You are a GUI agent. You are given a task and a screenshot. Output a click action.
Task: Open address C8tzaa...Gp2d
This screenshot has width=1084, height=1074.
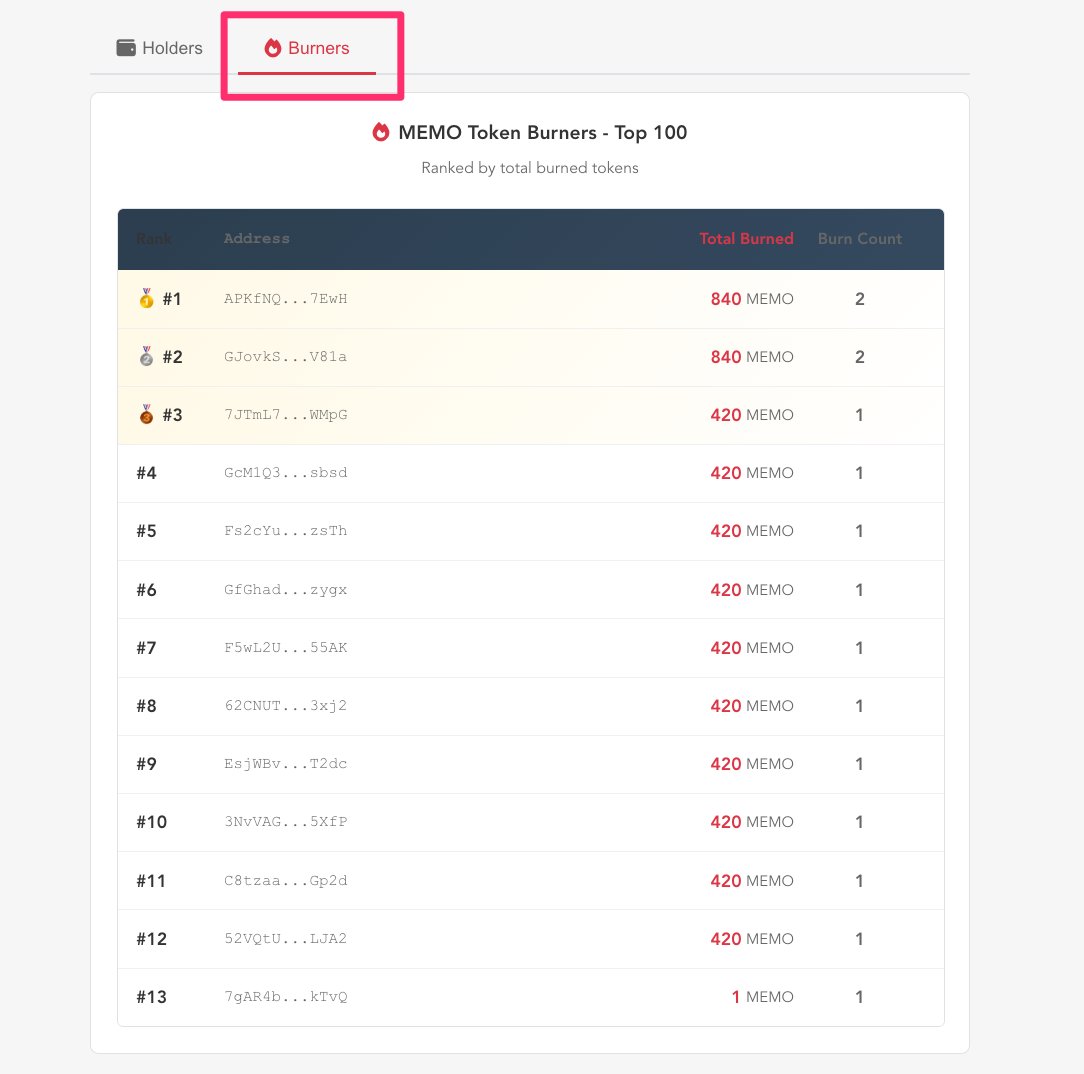click(x=286, y=880)
